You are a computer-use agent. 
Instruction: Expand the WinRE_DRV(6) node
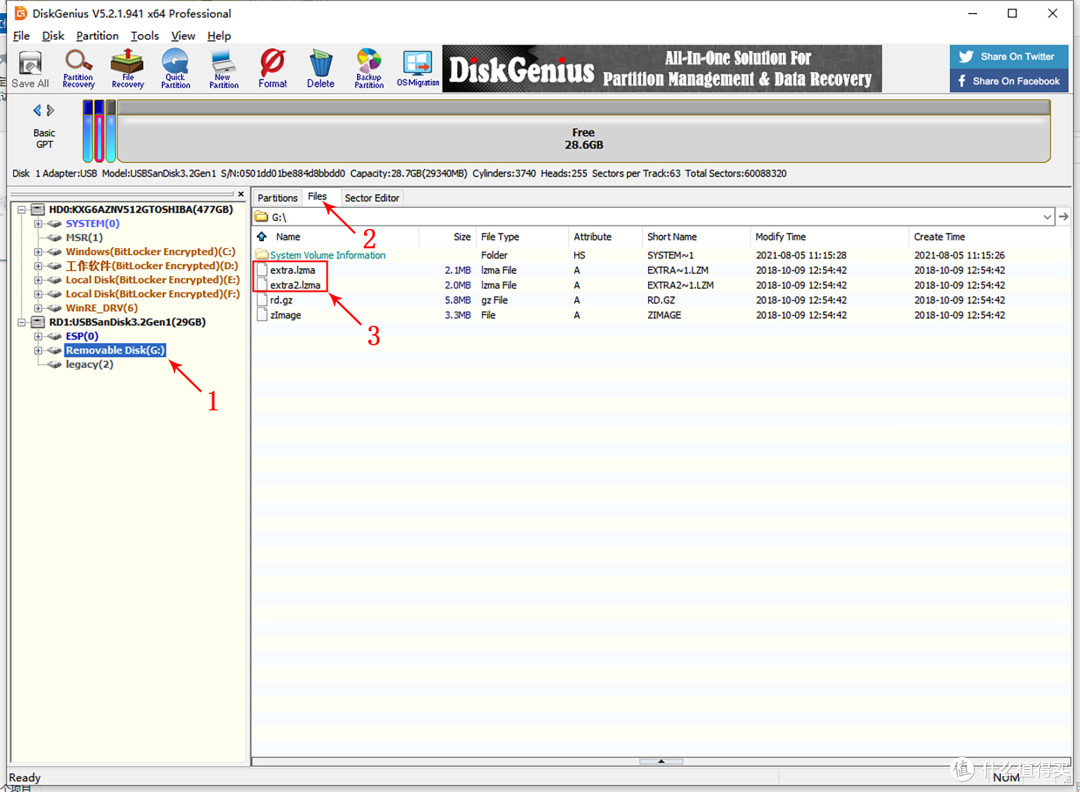(38, 308)
